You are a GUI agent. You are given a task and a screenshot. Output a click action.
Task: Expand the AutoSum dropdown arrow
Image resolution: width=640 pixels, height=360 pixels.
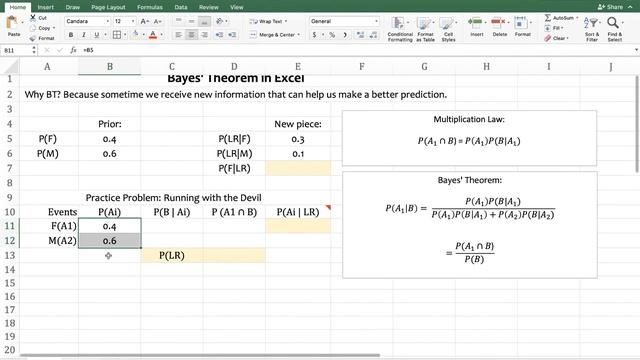[577, 18]
